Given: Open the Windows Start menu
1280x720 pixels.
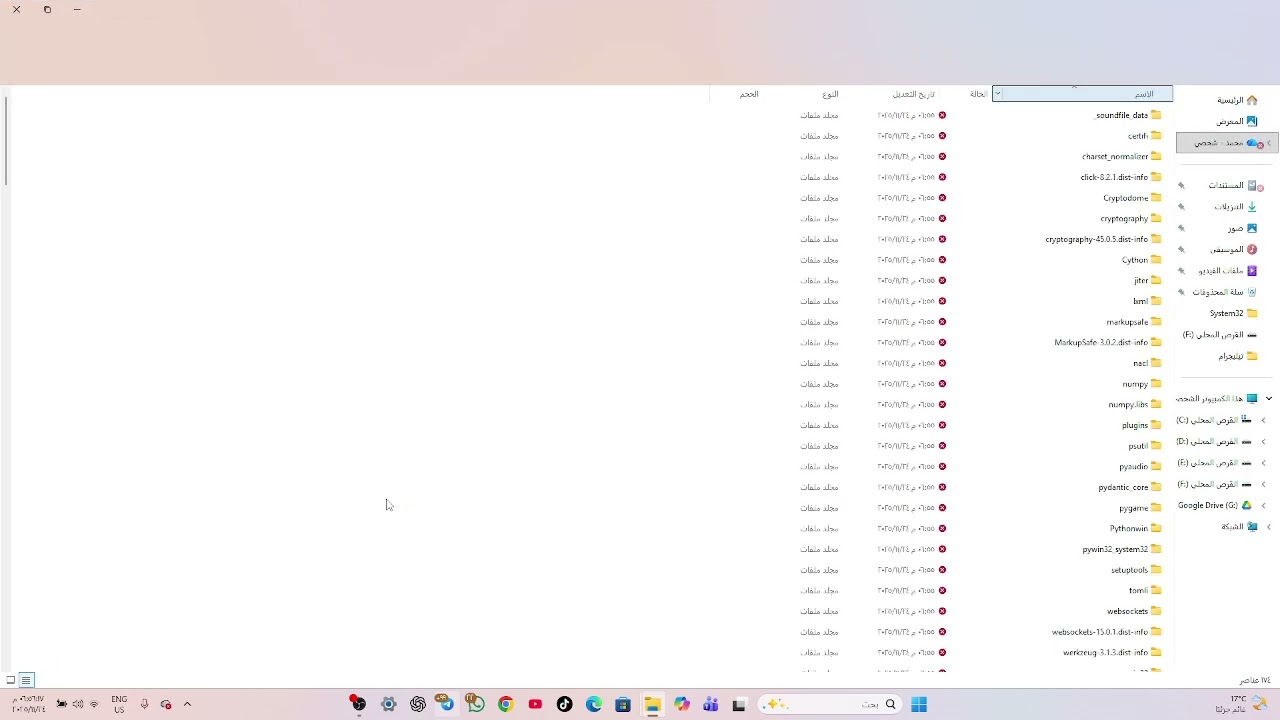Looking at the screenshot, I should tap(919, 704).
